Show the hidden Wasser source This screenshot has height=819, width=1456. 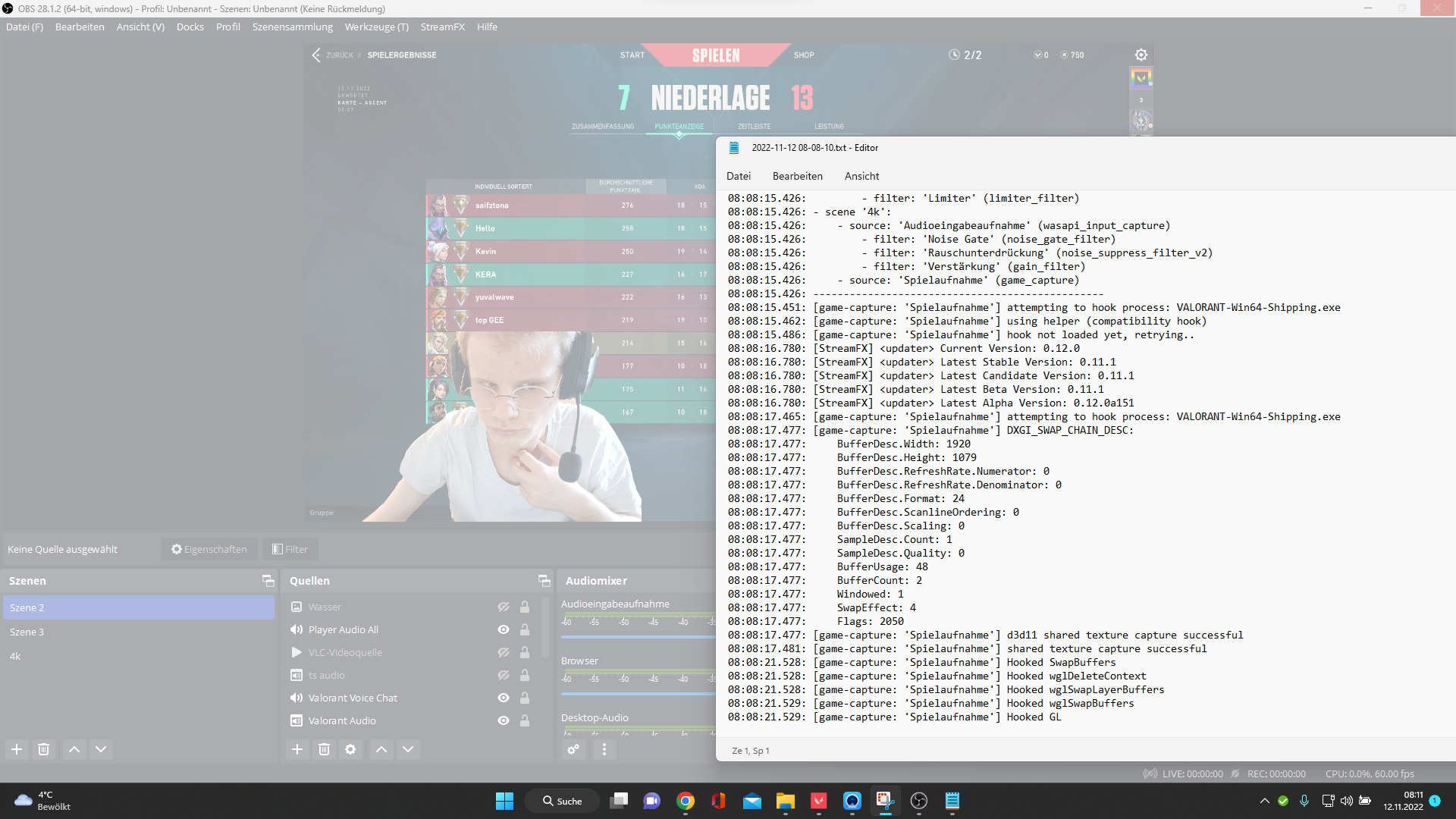(x=503, y=607)
